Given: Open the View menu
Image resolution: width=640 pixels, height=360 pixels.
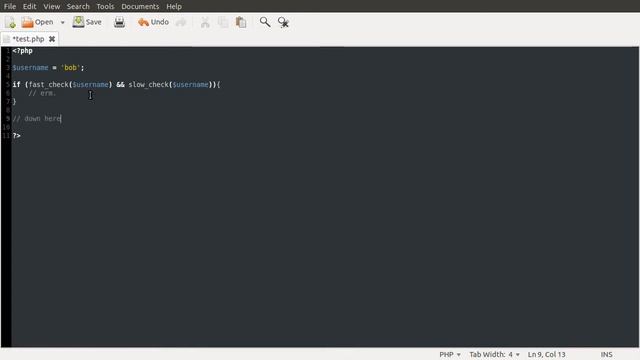Looking at the screenshot, I should pyautogui.click(x=52, y=7).
